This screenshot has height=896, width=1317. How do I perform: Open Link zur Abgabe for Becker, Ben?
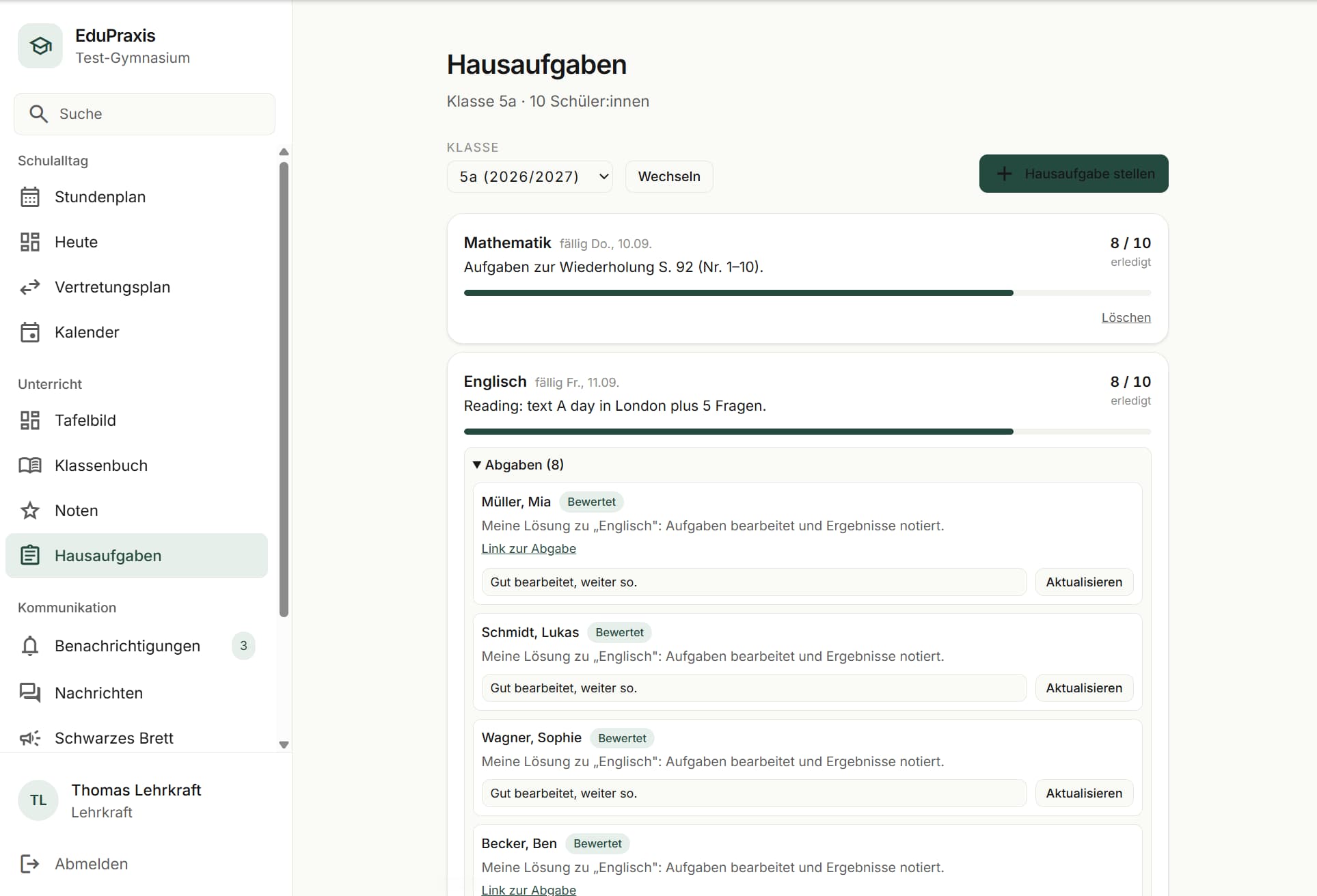tap(529, 890)
